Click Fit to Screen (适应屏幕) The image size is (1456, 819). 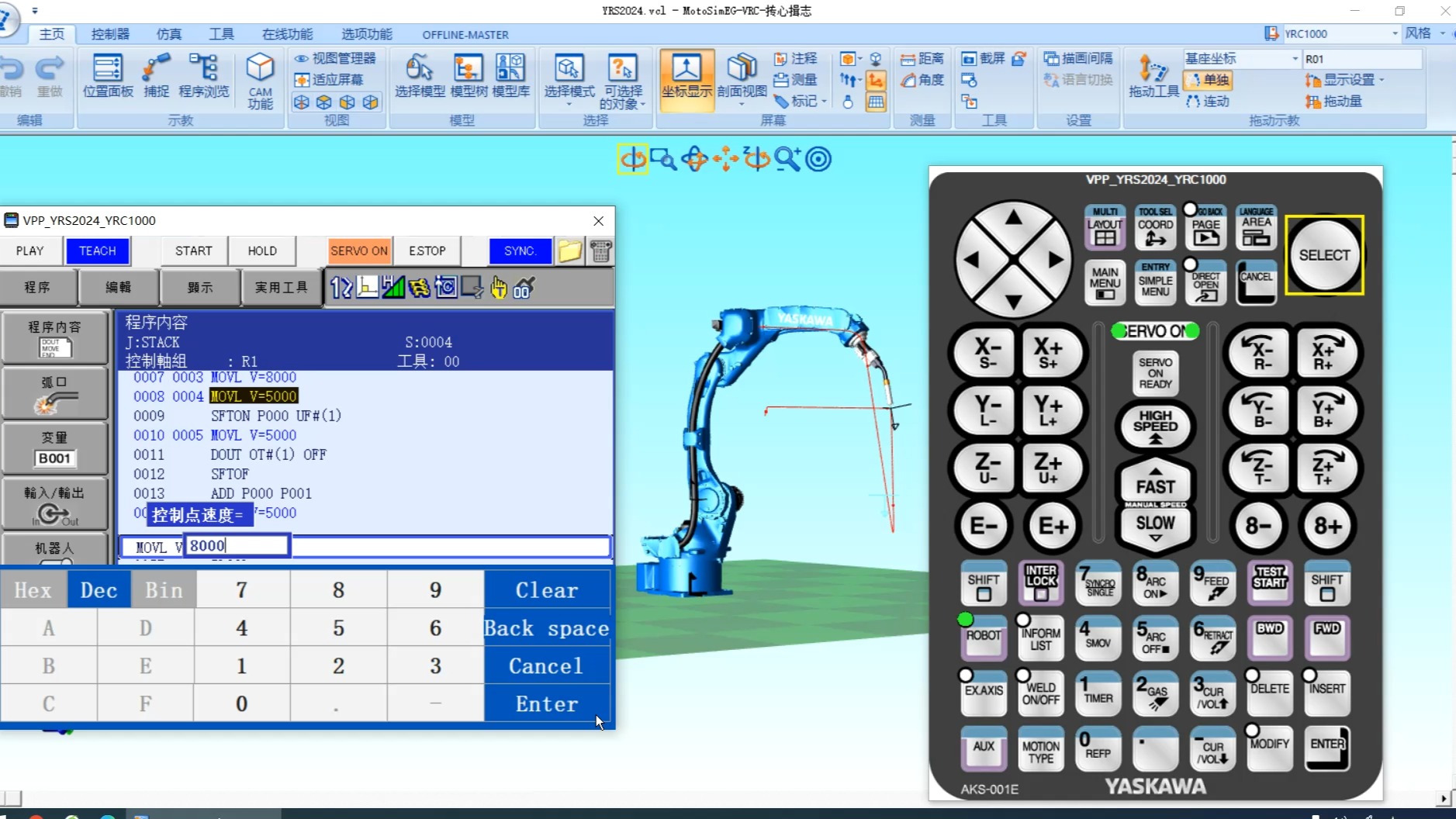(329, 80)
